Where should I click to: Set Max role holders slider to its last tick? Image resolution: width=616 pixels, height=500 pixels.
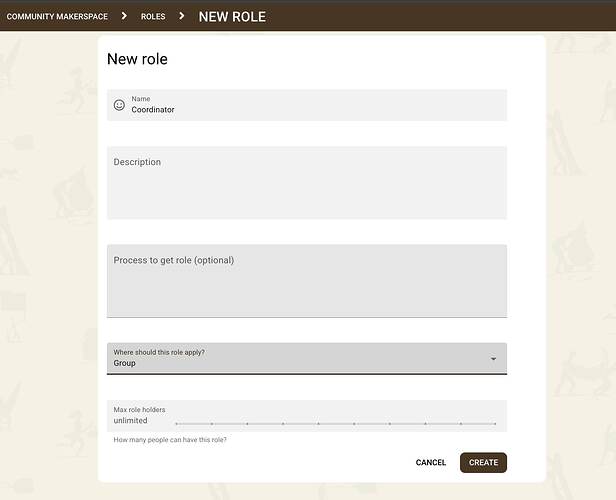point(495,424)
